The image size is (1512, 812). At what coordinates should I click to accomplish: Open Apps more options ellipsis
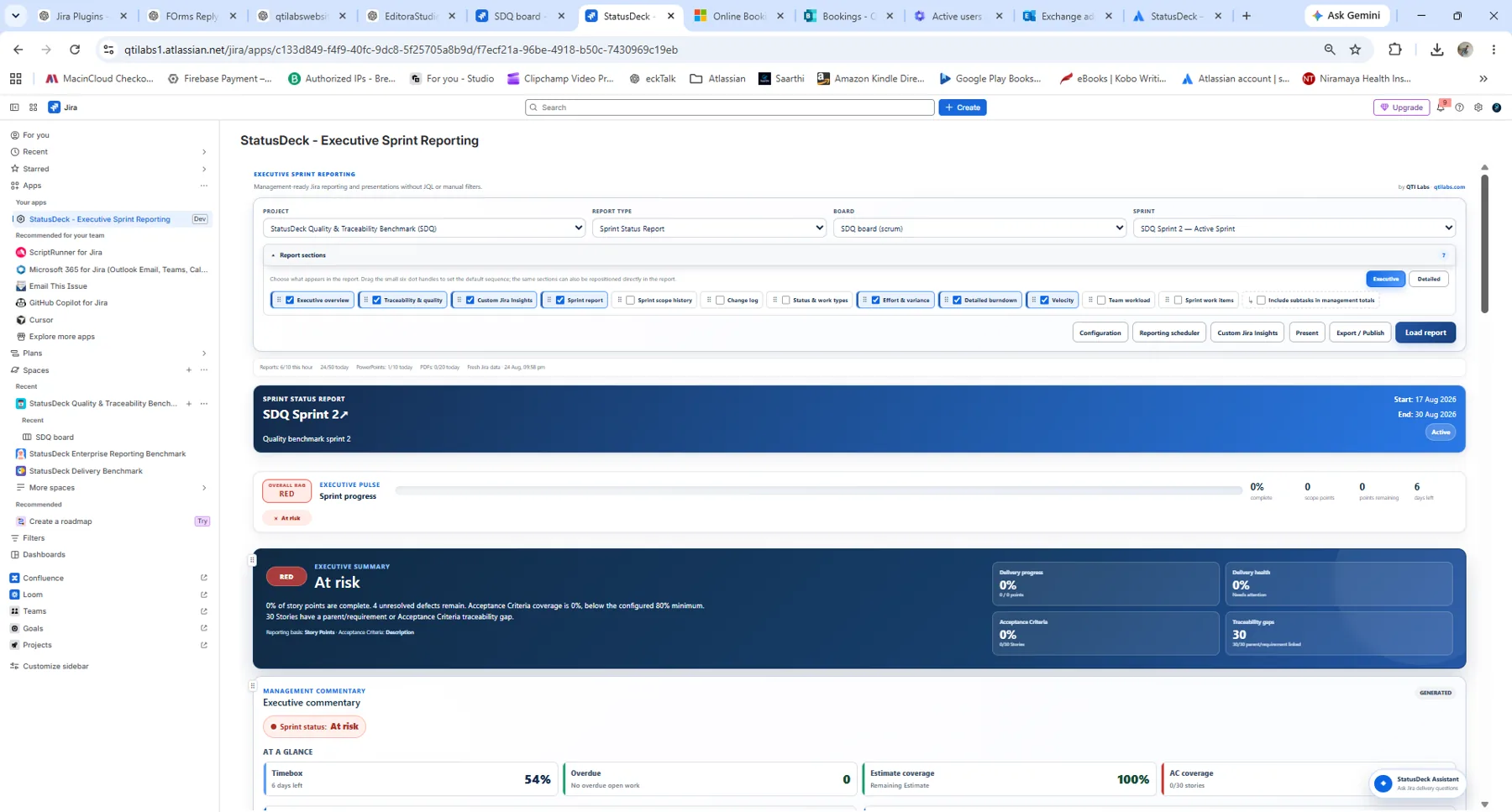[x=204, y=186]
